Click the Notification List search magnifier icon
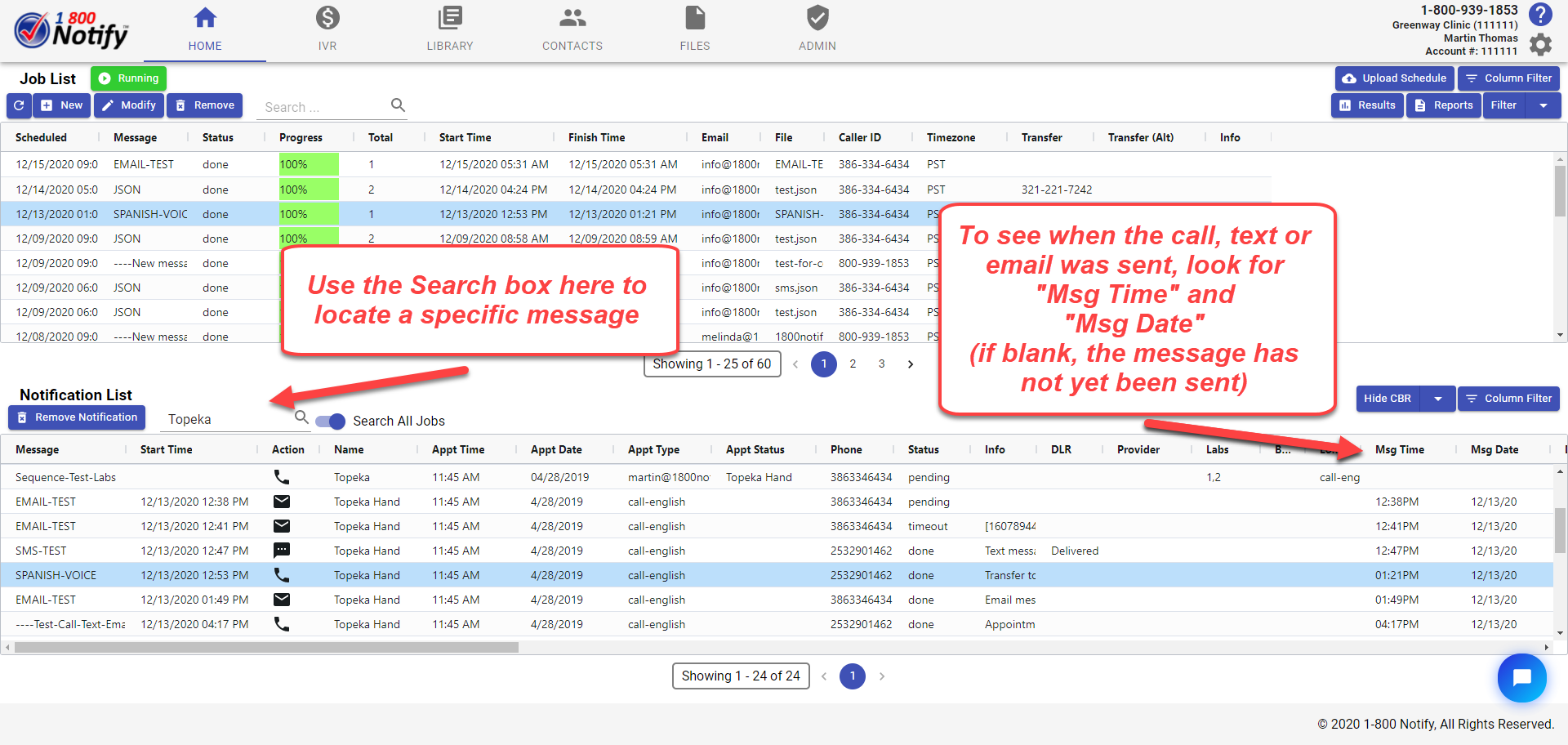 coord(301,417)
